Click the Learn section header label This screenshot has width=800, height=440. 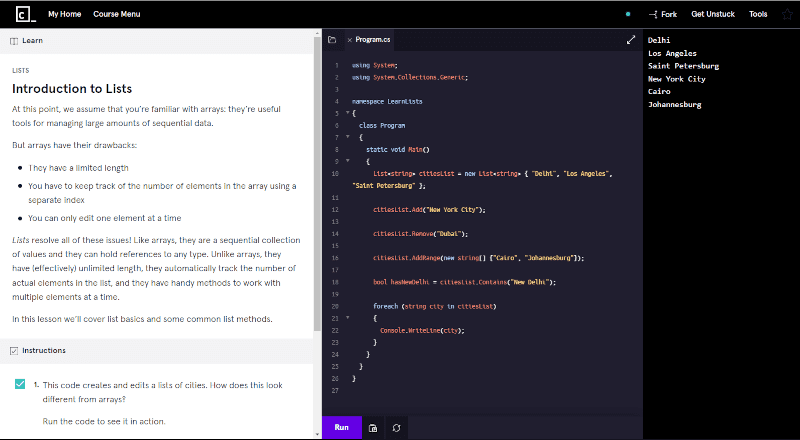pos(32,41)
